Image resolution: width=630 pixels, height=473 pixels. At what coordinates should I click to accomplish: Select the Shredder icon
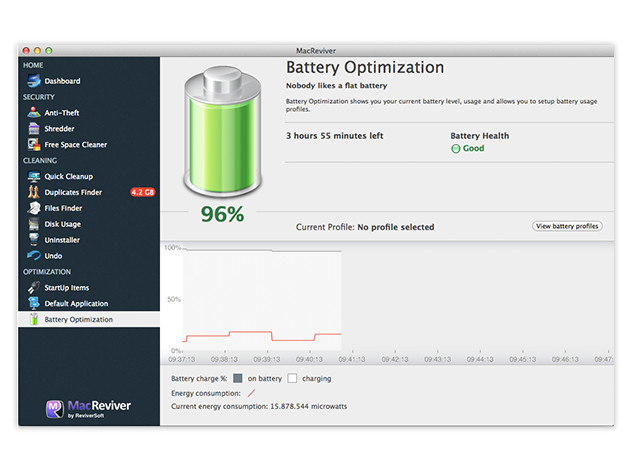(x=34, y=129)
